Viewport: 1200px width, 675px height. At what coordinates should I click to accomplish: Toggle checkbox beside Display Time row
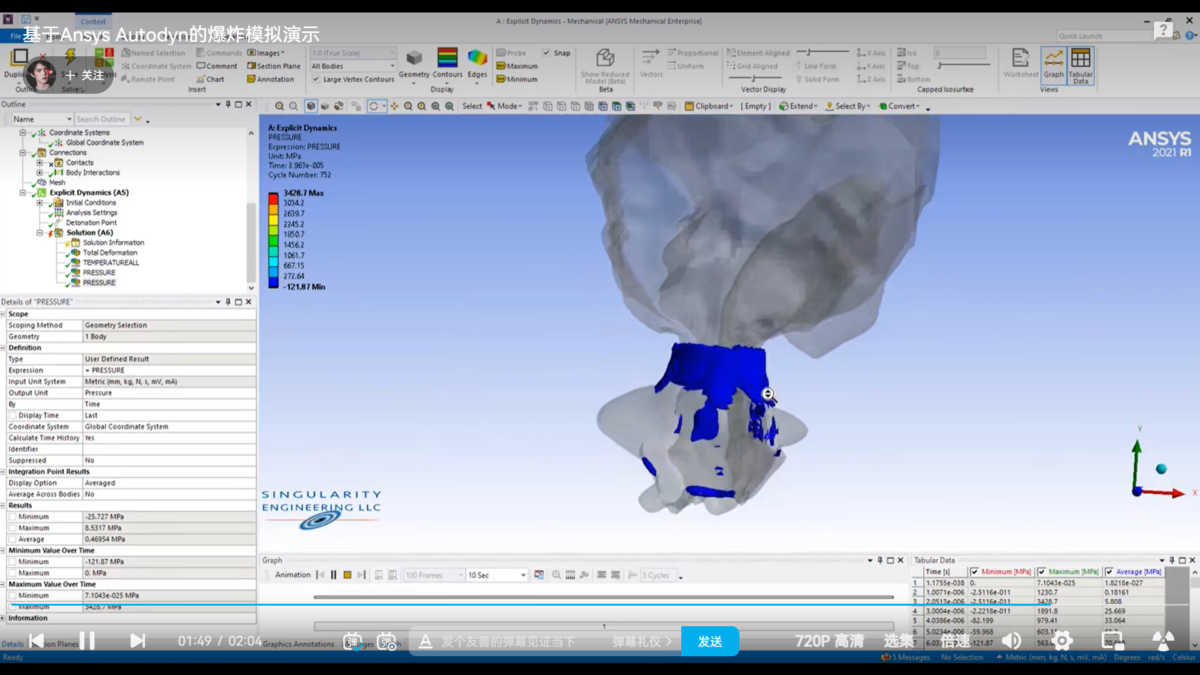[x=12, y=415]
